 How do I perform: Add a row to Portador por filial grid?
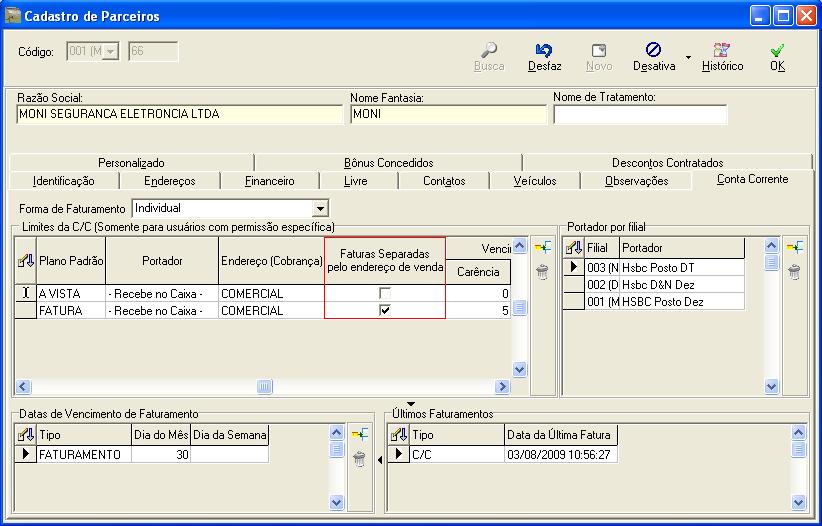[795, 247]
